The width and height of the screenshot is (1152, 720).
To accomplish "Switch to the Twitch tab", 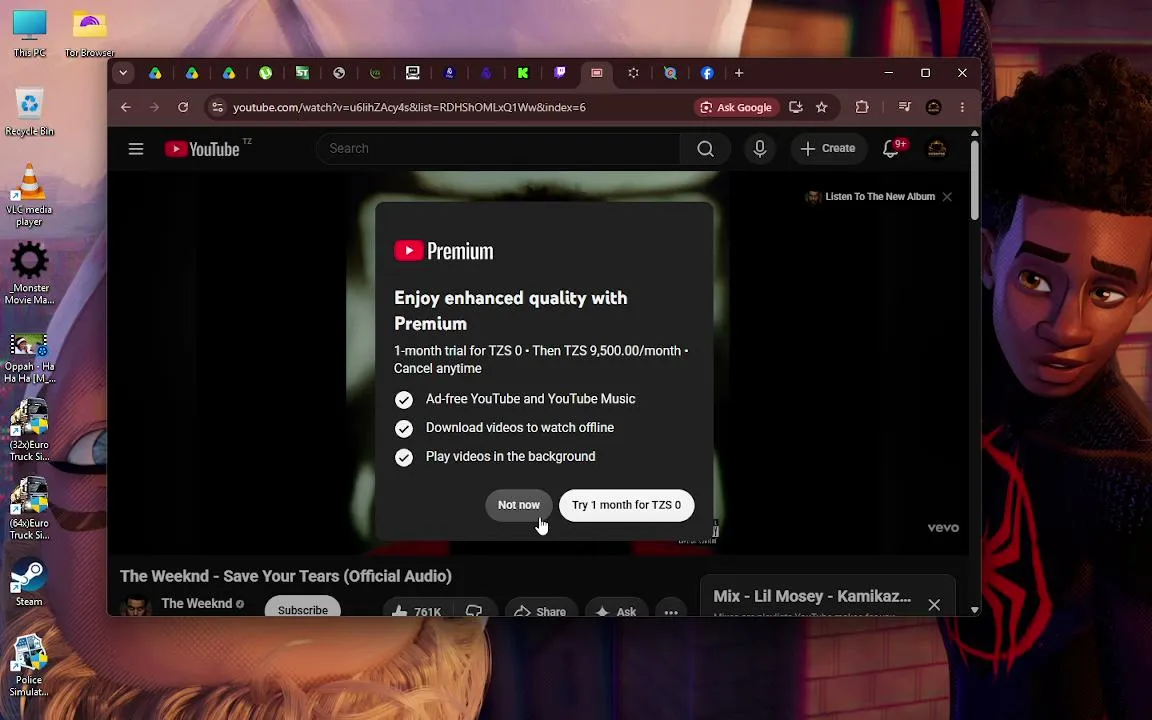I will 560,73.
